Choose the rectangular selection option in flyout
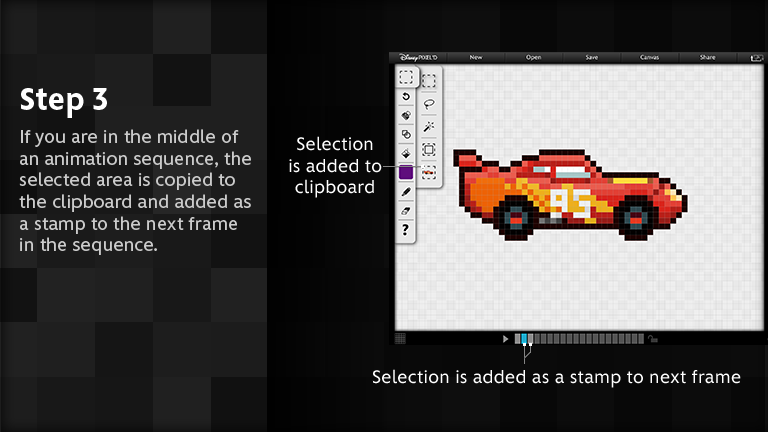Screen dimensions: 768x432 coord(429,81)
